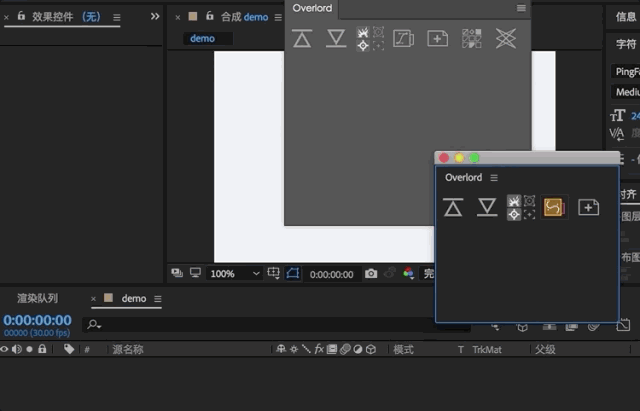Select the demo timeline tab

[134, 298]
